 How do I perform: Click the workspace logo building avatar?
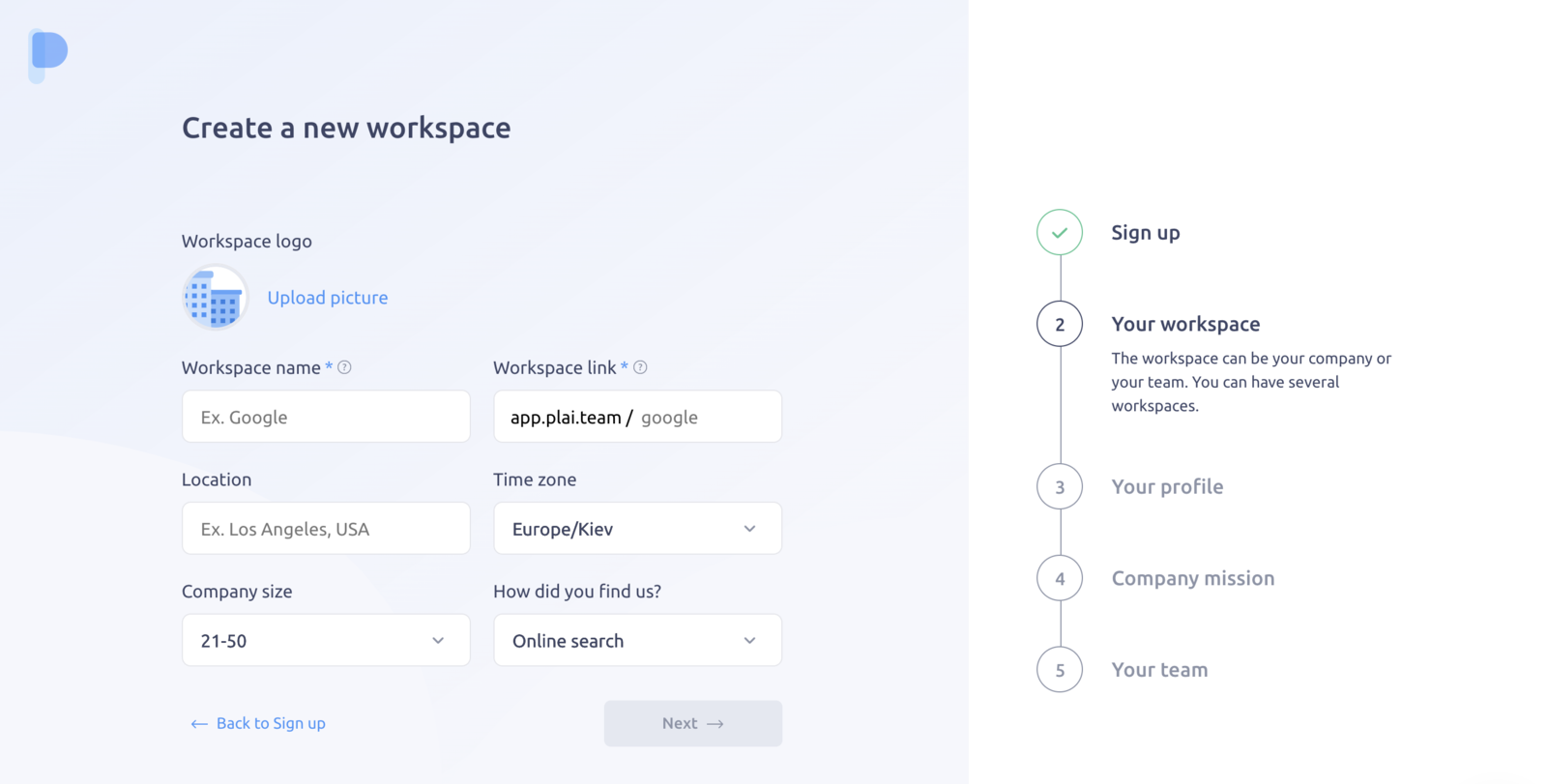215,298
